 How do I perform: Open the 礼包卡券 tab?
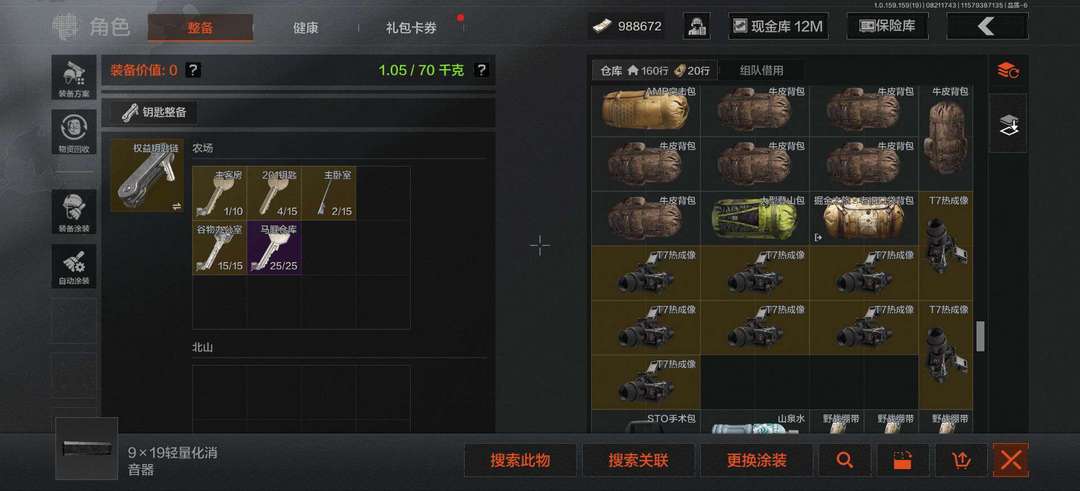click(x=411, y=28)
